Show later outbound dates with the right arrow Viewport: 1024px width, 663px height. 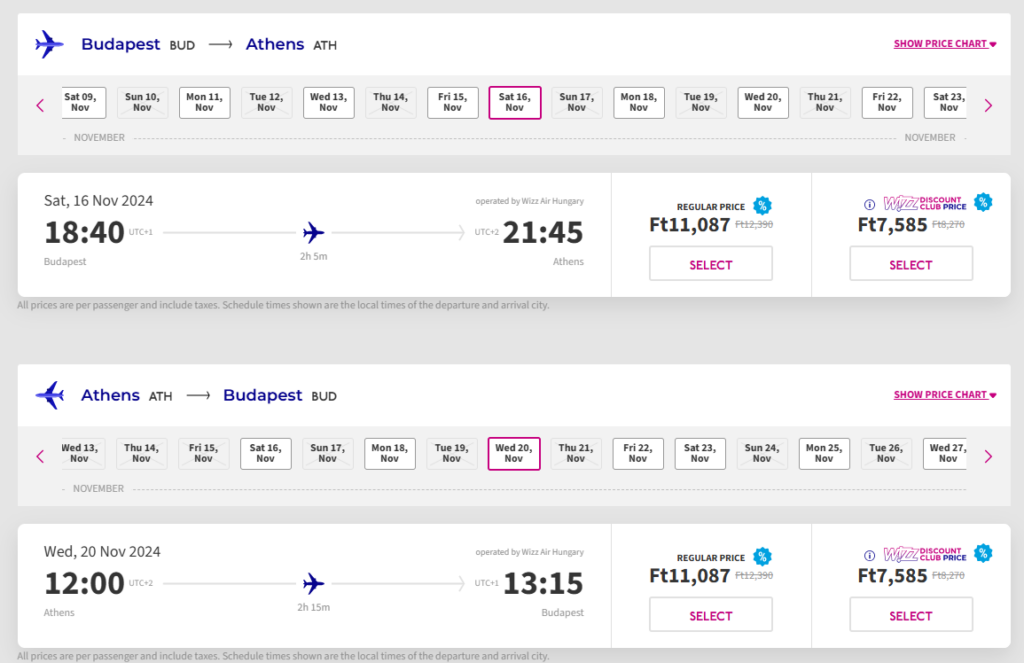point(988,105)
